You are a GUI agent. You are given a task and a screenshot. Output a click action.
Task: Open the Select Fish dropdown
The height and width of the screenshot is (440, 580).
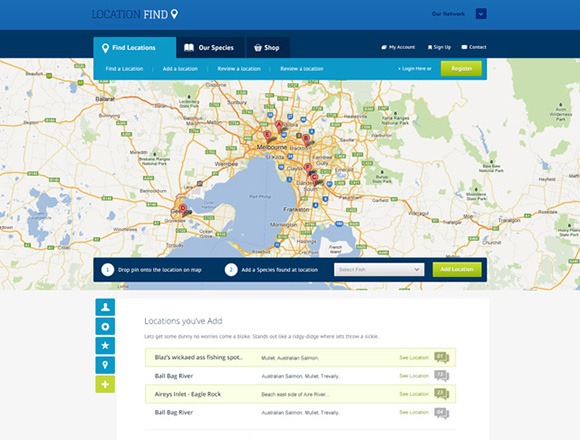click(x=379, y=270)
